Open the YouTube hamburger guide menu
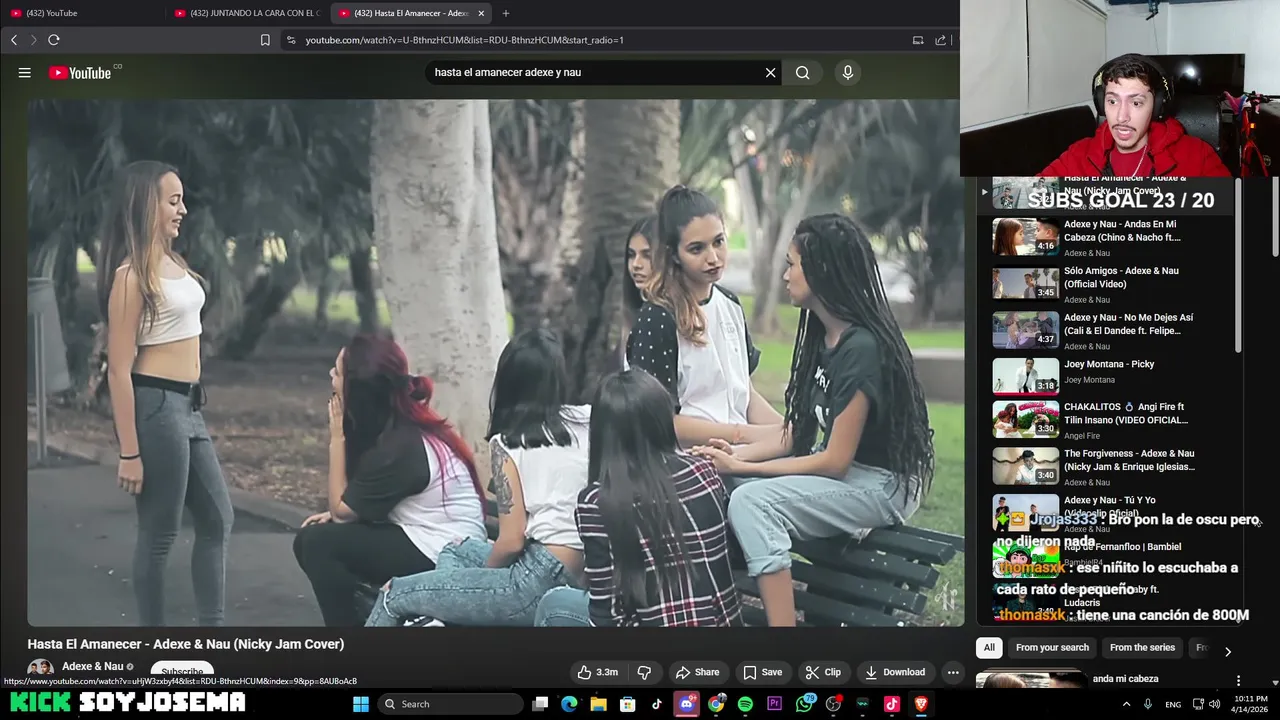This screenshot has height=720, width=1280. pos(24,72)
